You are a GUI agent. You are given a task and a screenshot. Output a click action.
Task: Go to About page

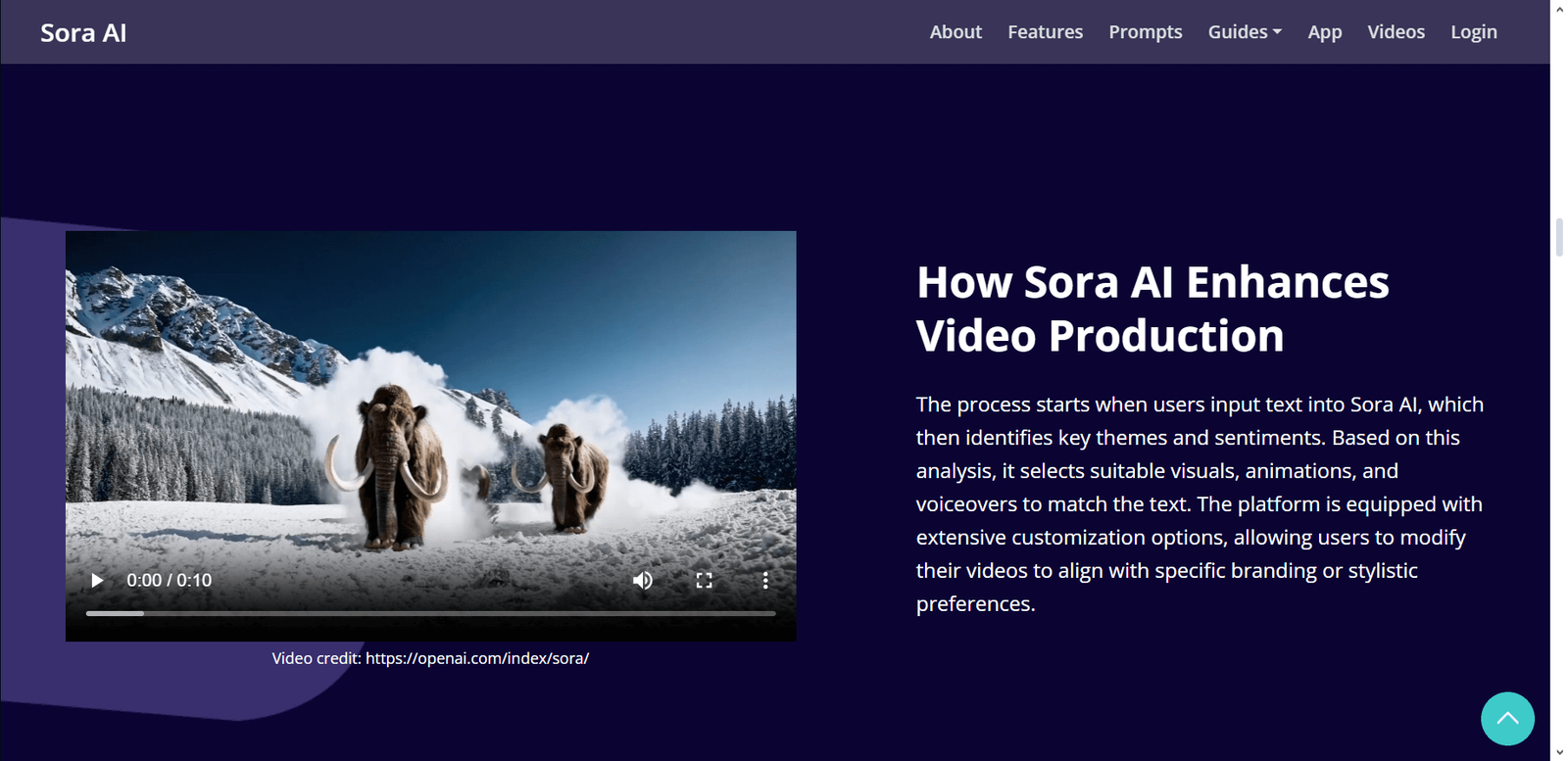[955, 32]
